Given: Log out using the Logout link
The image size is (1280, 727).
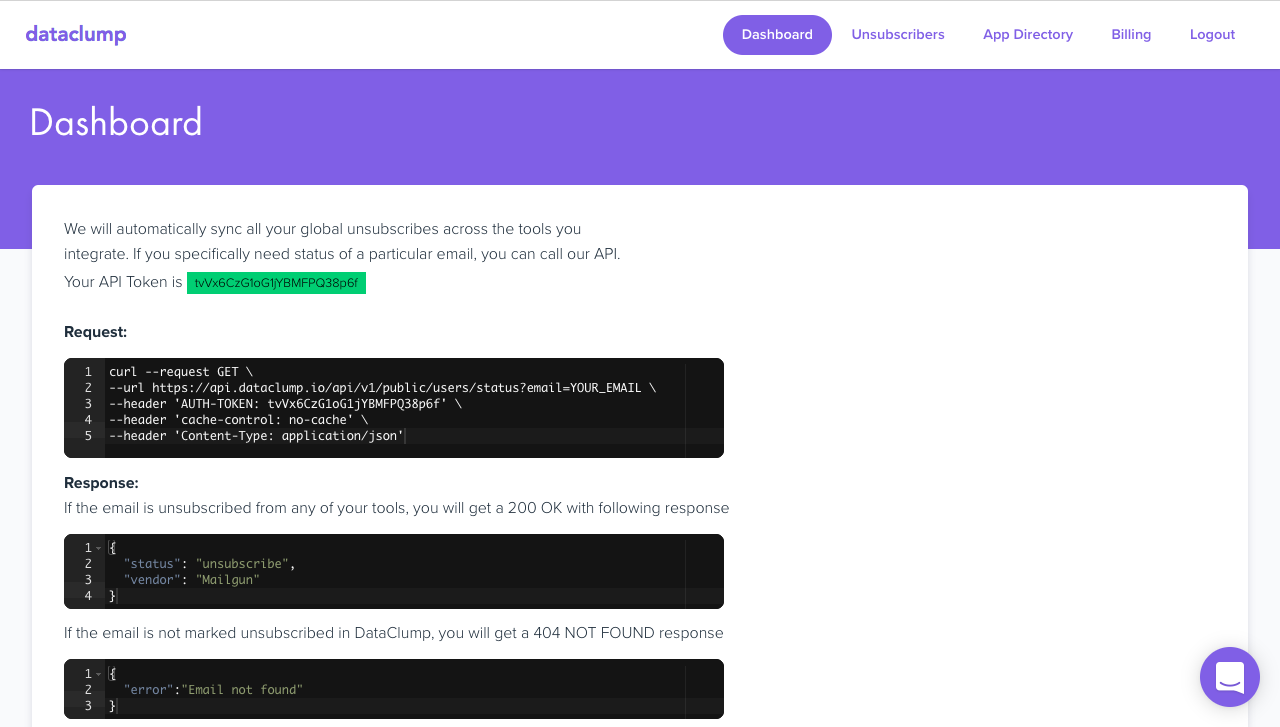Looking at the screenshot, I should pyautogui.click(x=1212, y=35).
